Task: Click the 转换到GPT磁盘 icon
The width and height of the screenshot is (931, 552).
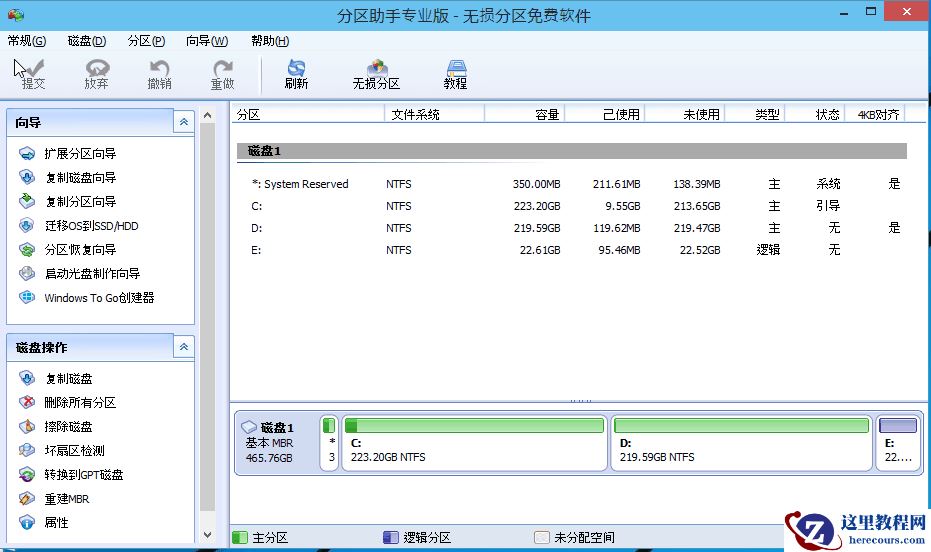Action: pos(27,474)
